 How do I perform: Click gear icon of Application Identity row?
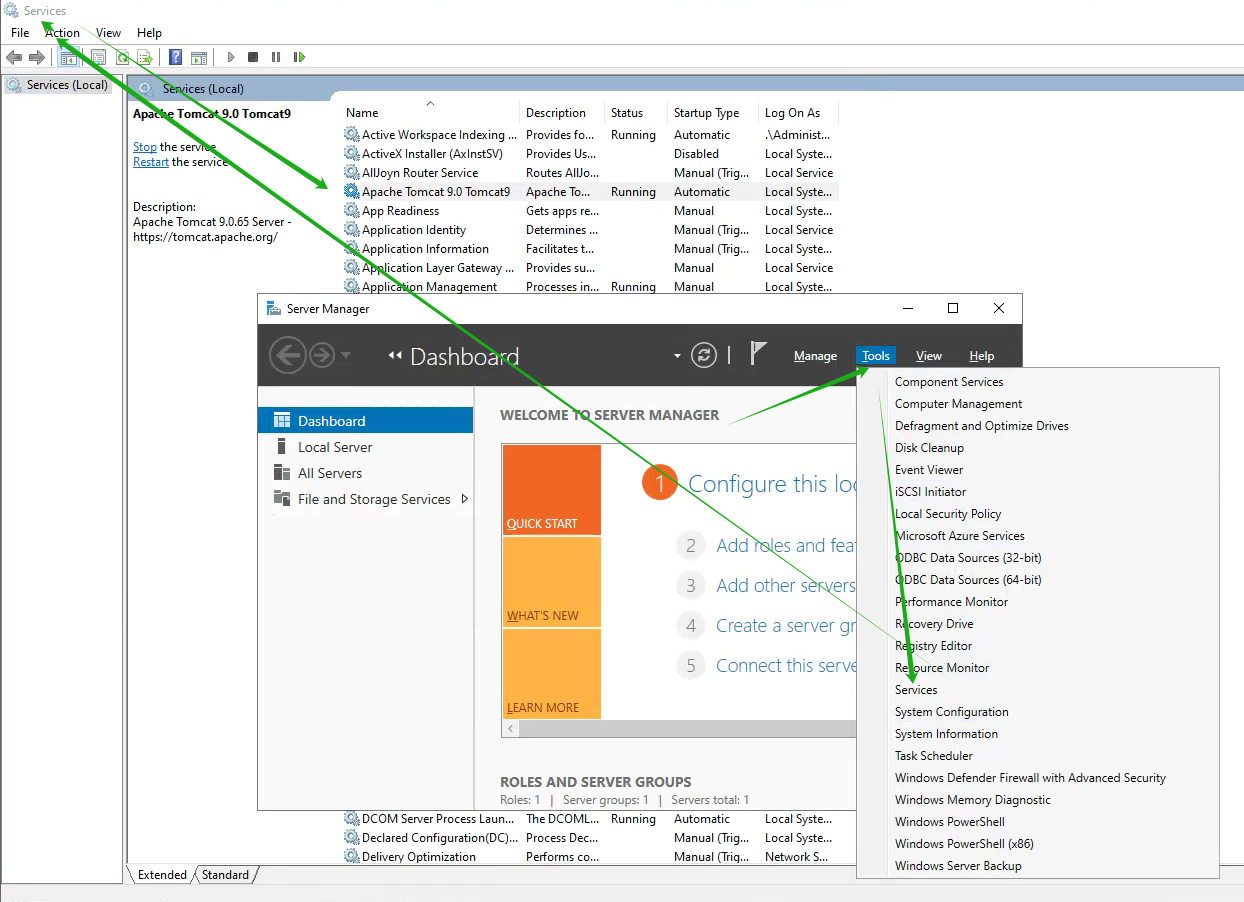pyautogui.click(x=352, y=230)
